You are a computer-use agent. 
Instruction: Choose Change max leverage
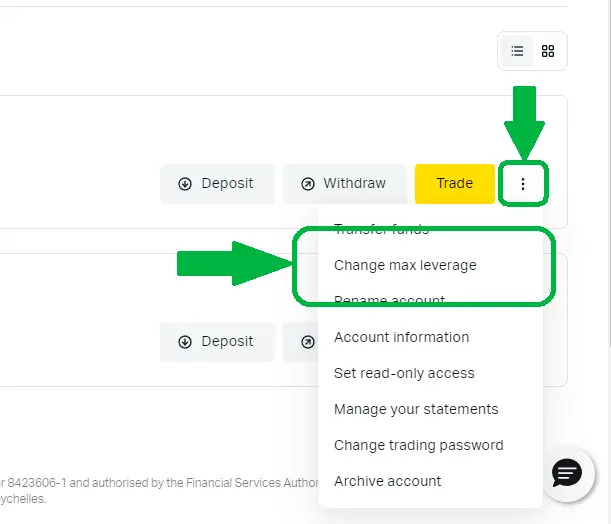click(405, 265)
